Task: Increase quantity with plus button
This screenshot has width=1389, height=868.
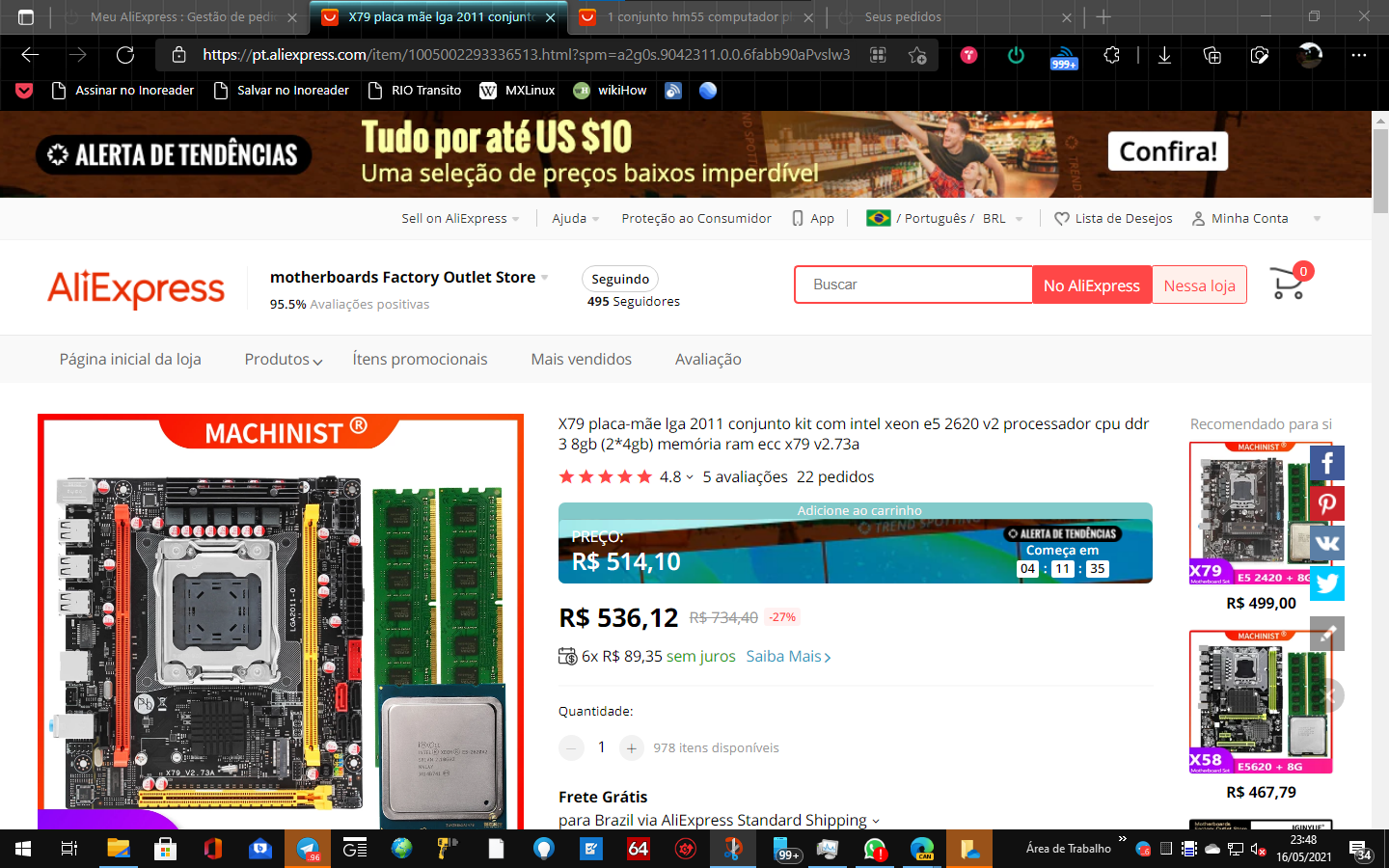Action: 632,747
